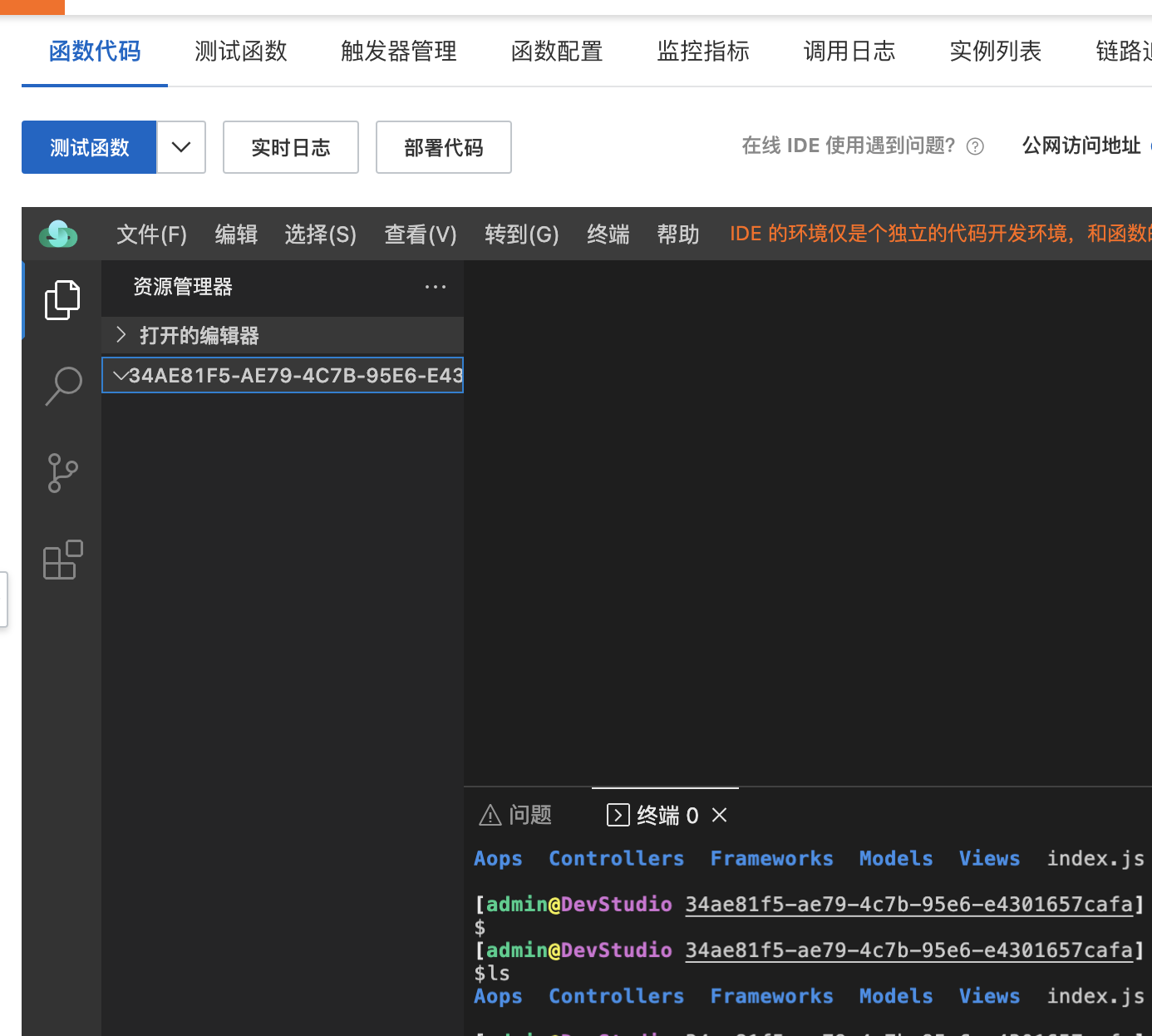This screenshot has height=1036, width=1152.
Task: Collapse the 34AE81F5 project folder
Action: [x=283, y=375]
